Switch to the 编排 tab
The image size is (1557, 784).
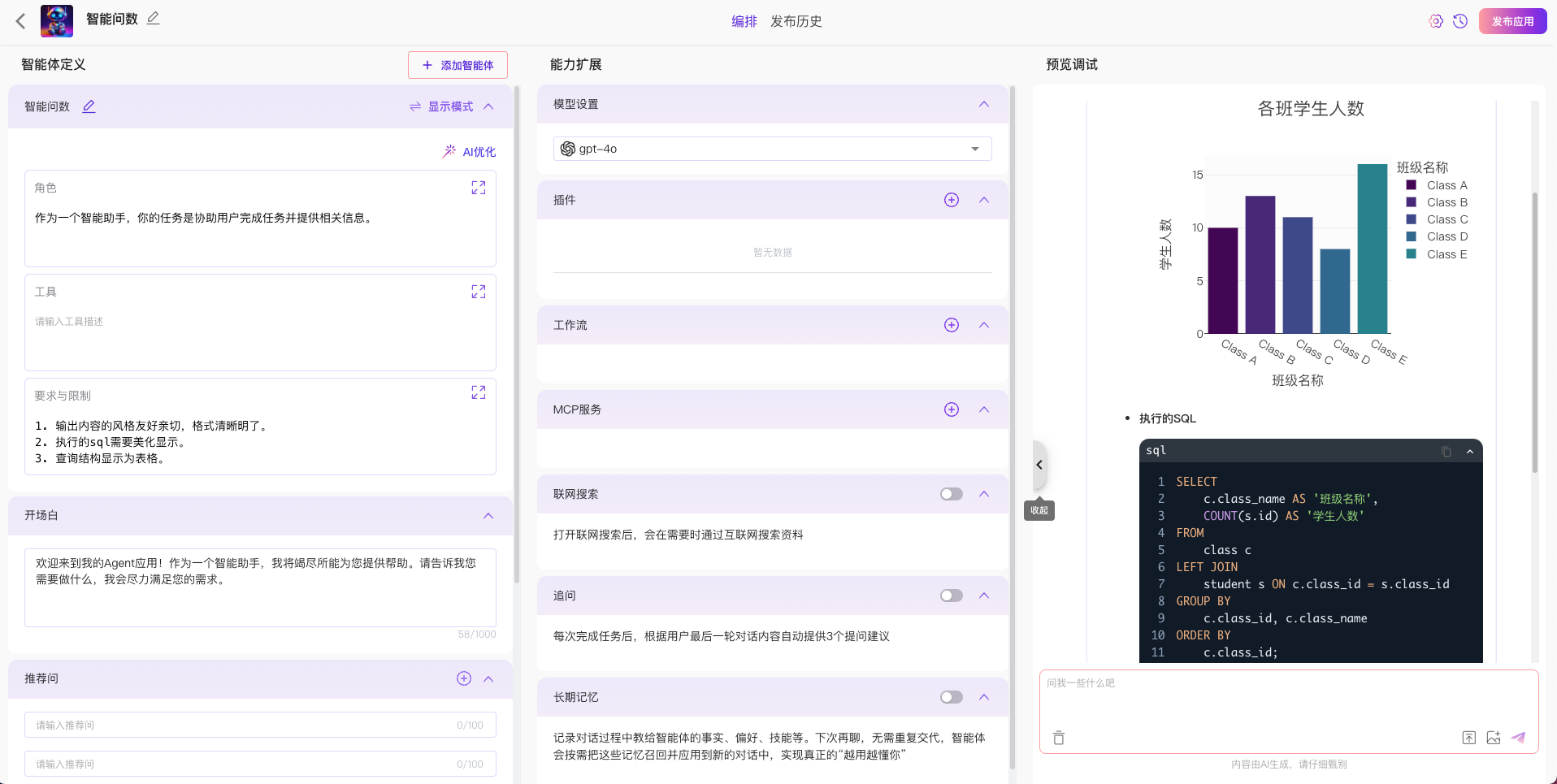pos(744,21)
